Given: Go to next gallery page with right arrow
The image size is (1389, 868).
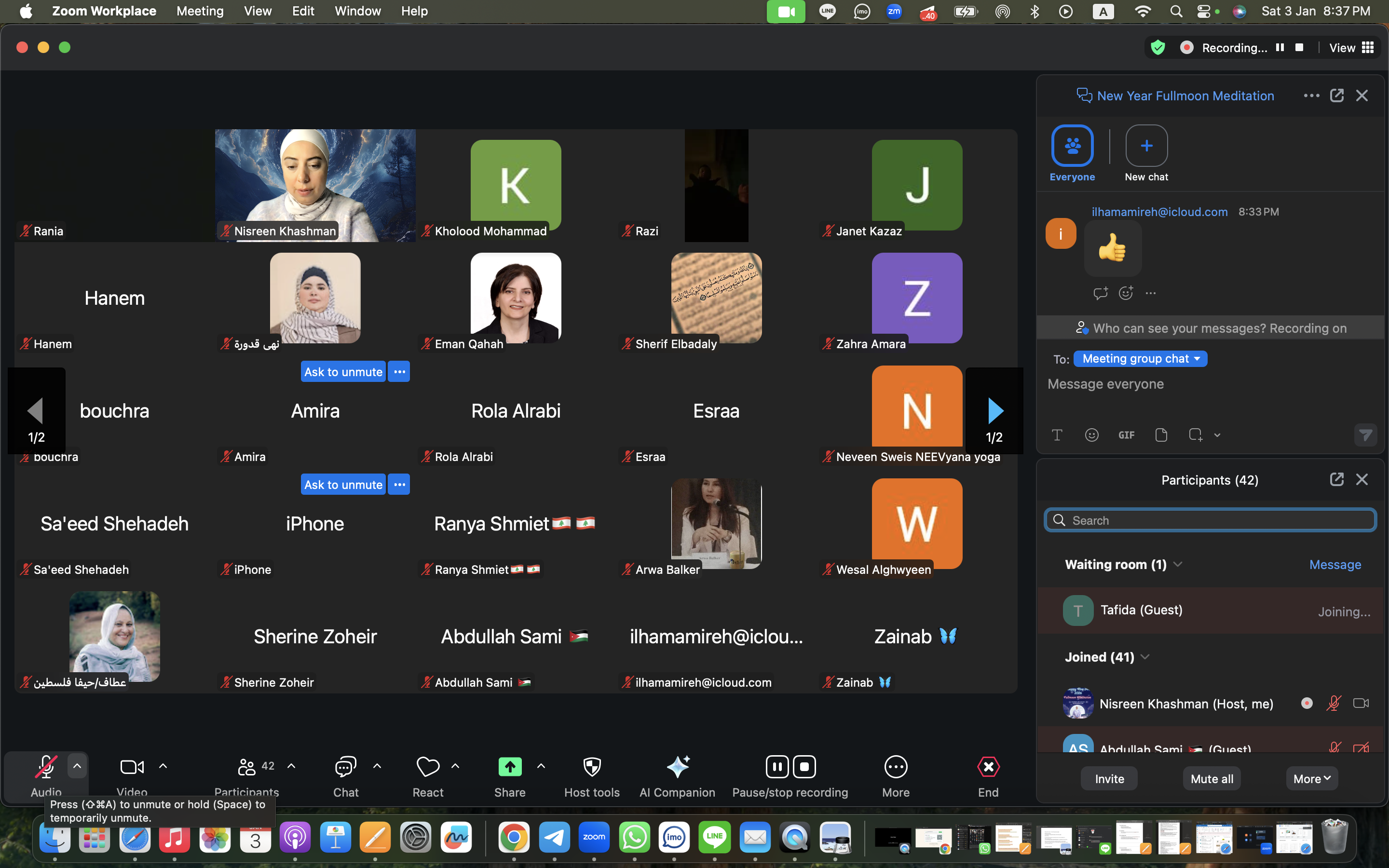Looking at the screenshot, I should coord(994,410).
